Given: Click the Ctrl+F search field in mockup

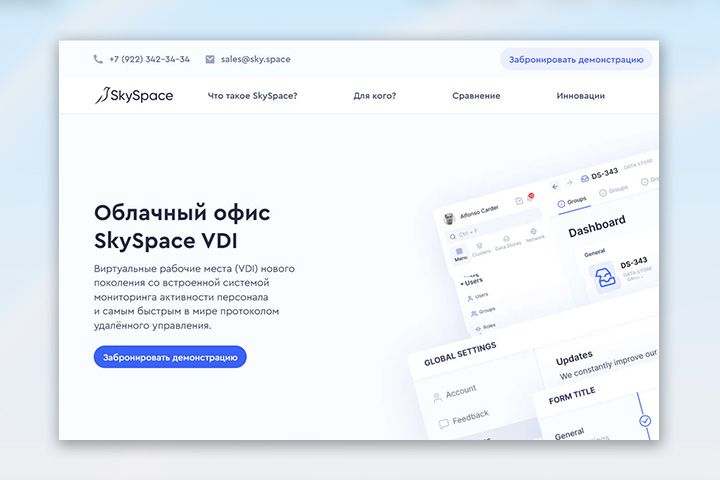Looking at the screenshot, I should point(493,225).
